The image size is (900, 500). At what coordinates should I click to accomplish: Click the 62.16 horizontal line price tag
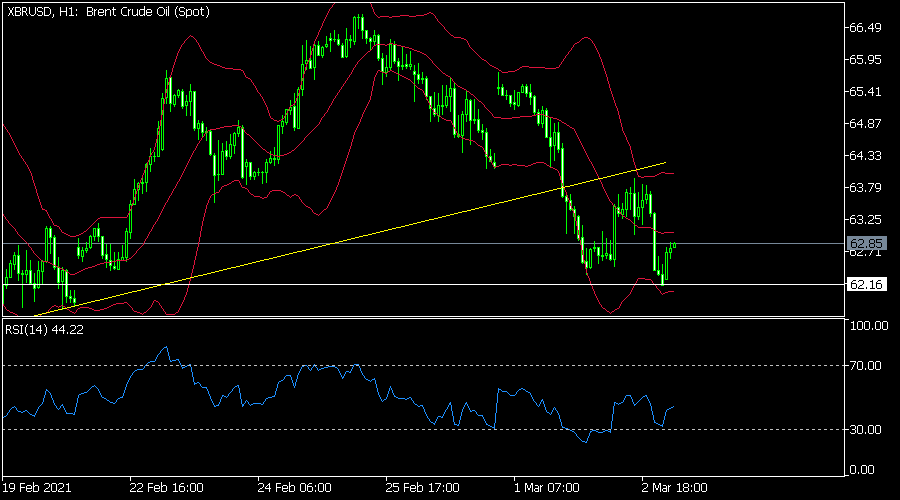coord(866,284)
